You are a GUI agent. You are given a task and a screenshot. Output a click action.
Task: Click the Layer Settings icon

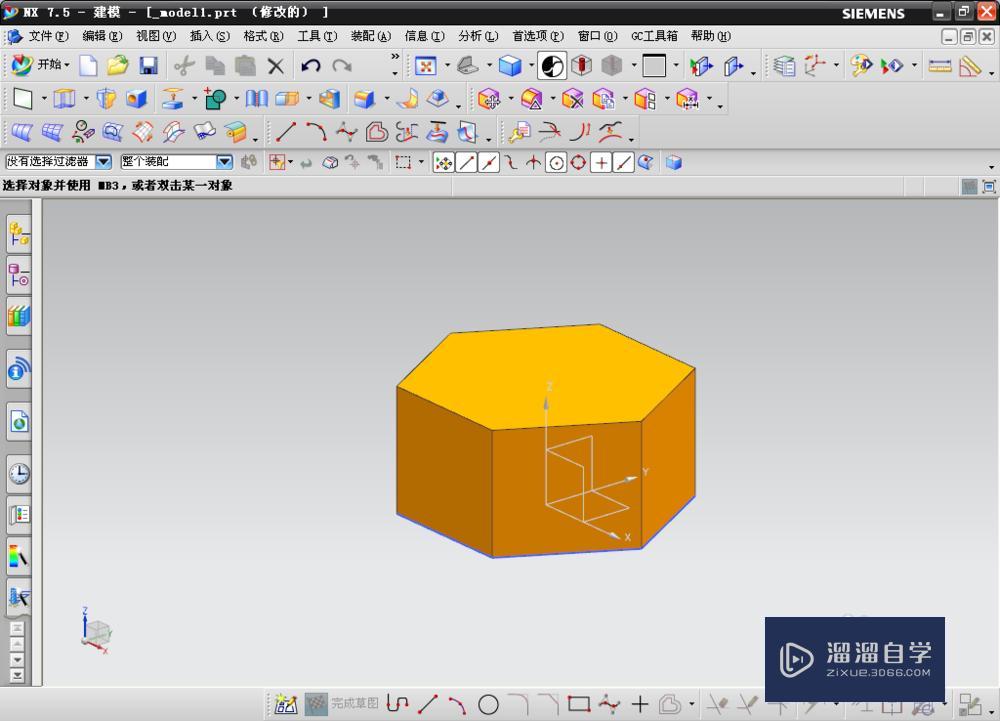pyautogui.click(x=784, y=66)
